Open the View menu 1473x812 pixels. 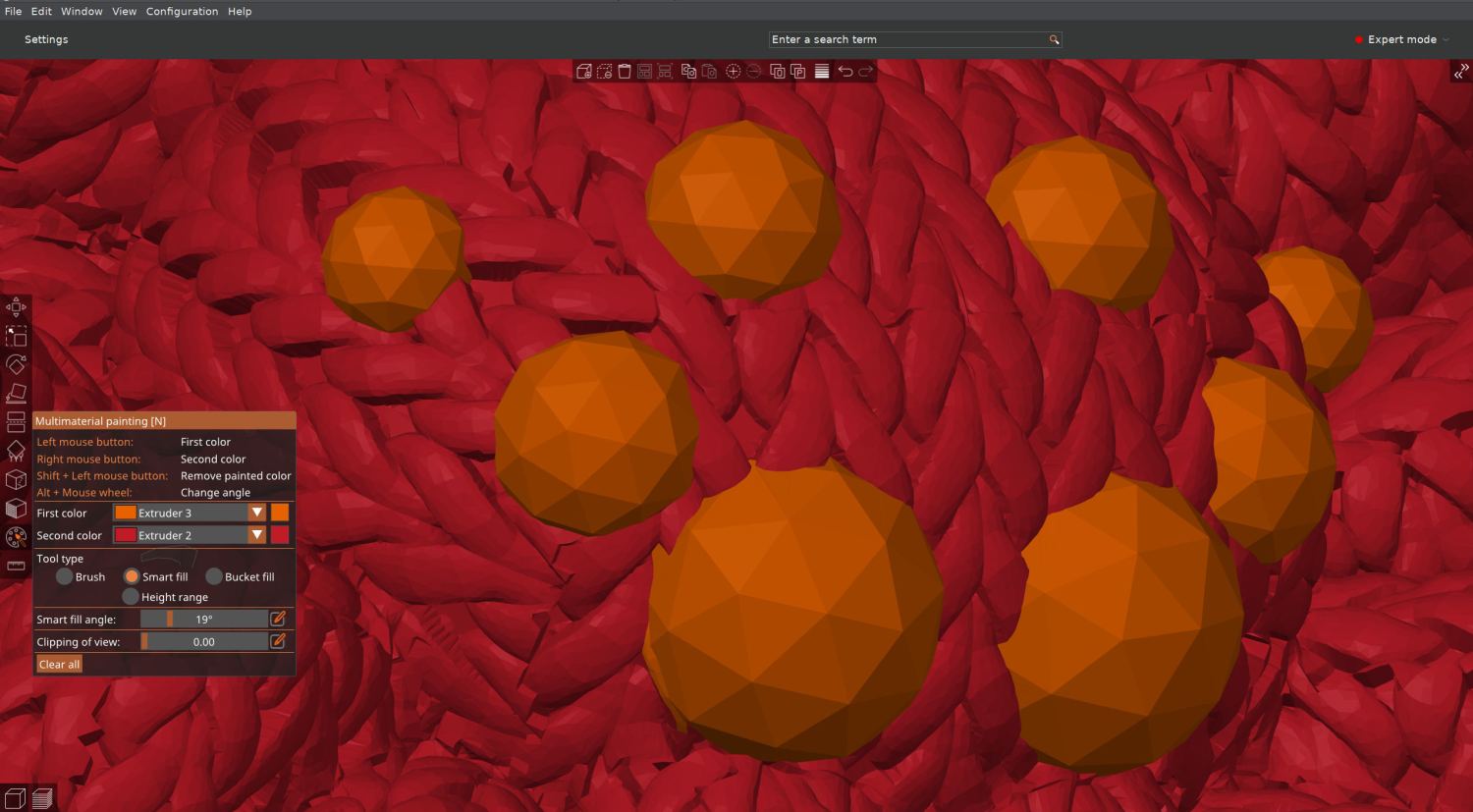[x=125, y=12]
